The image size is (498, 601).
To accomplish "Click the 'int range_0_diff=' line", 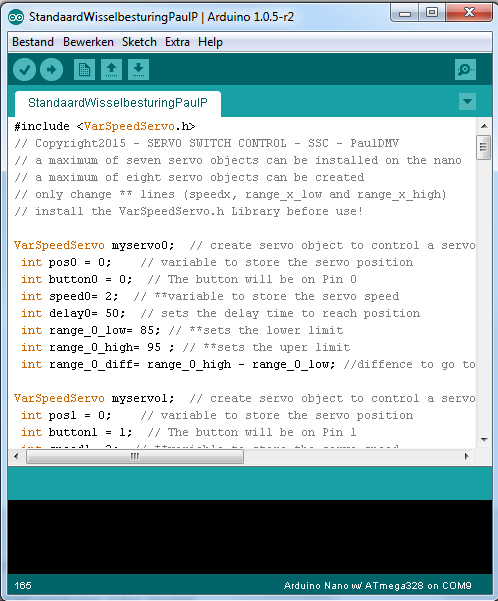I will coord(248,364).
